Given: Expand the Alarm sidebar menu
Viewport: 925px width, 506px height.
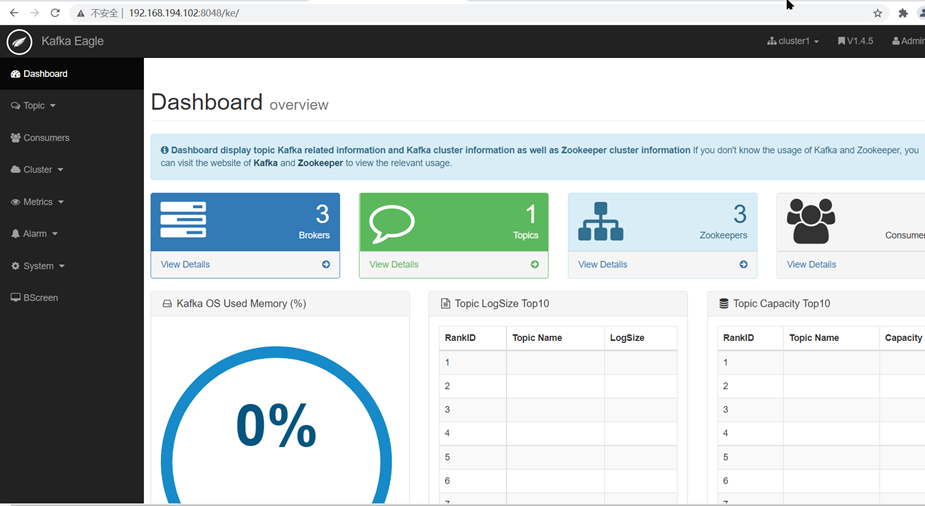Looking at the screenshot, I should (x=72, y=234).
